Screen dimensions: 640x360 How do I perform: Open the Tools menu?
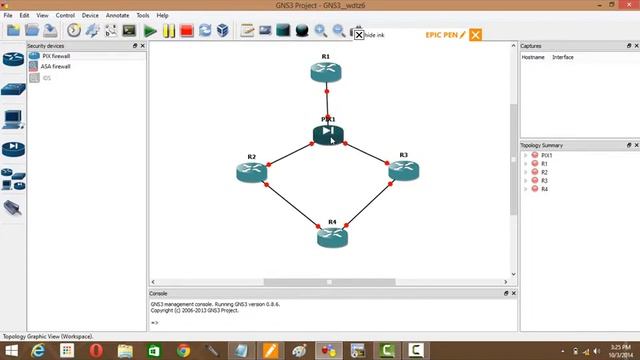pyautogui.click(x=142, y=16)
